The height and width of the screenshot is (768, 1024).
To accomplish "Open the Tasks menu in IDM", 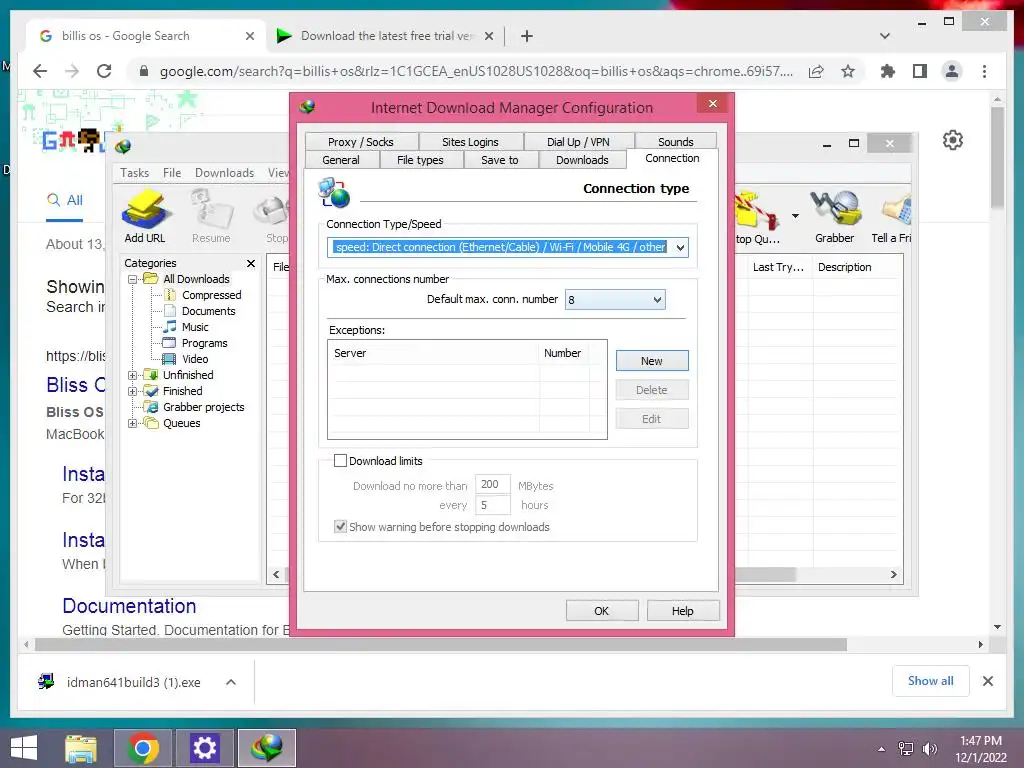I will tap(135, 172).
